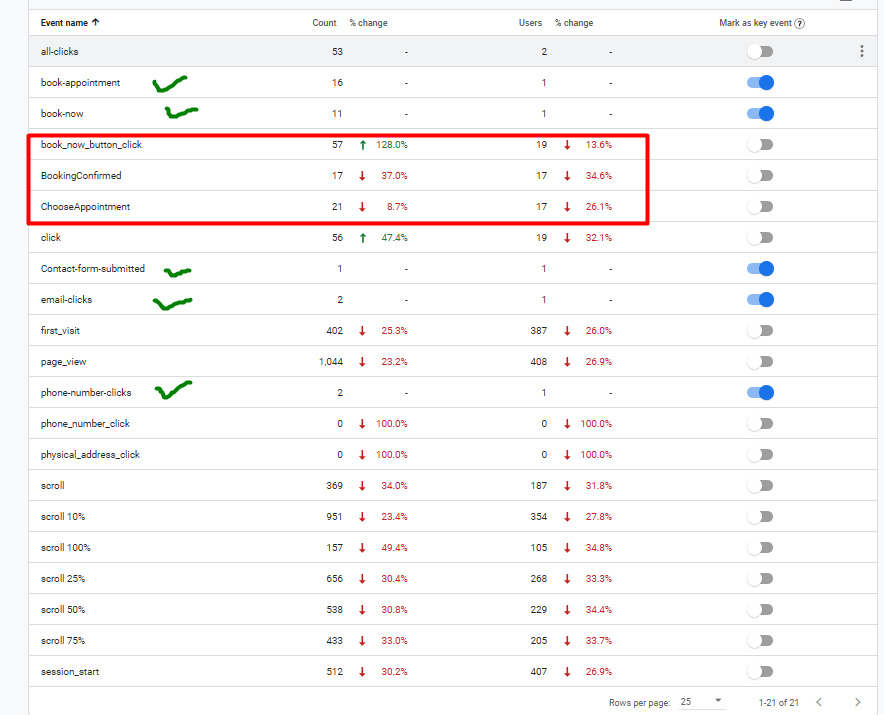The width and height of the screenshot is (884, 715).
Task: Sort by the Users column header
Action: (530, 23)
